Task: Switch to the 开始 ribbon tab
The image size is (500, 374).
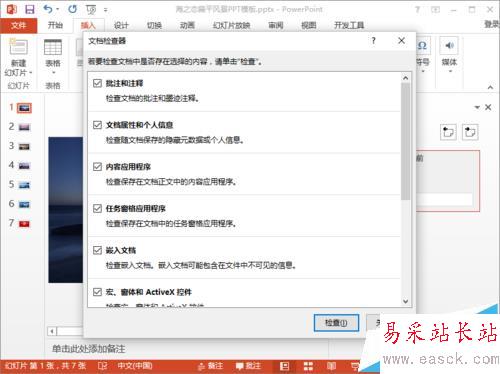Action: 55,25
